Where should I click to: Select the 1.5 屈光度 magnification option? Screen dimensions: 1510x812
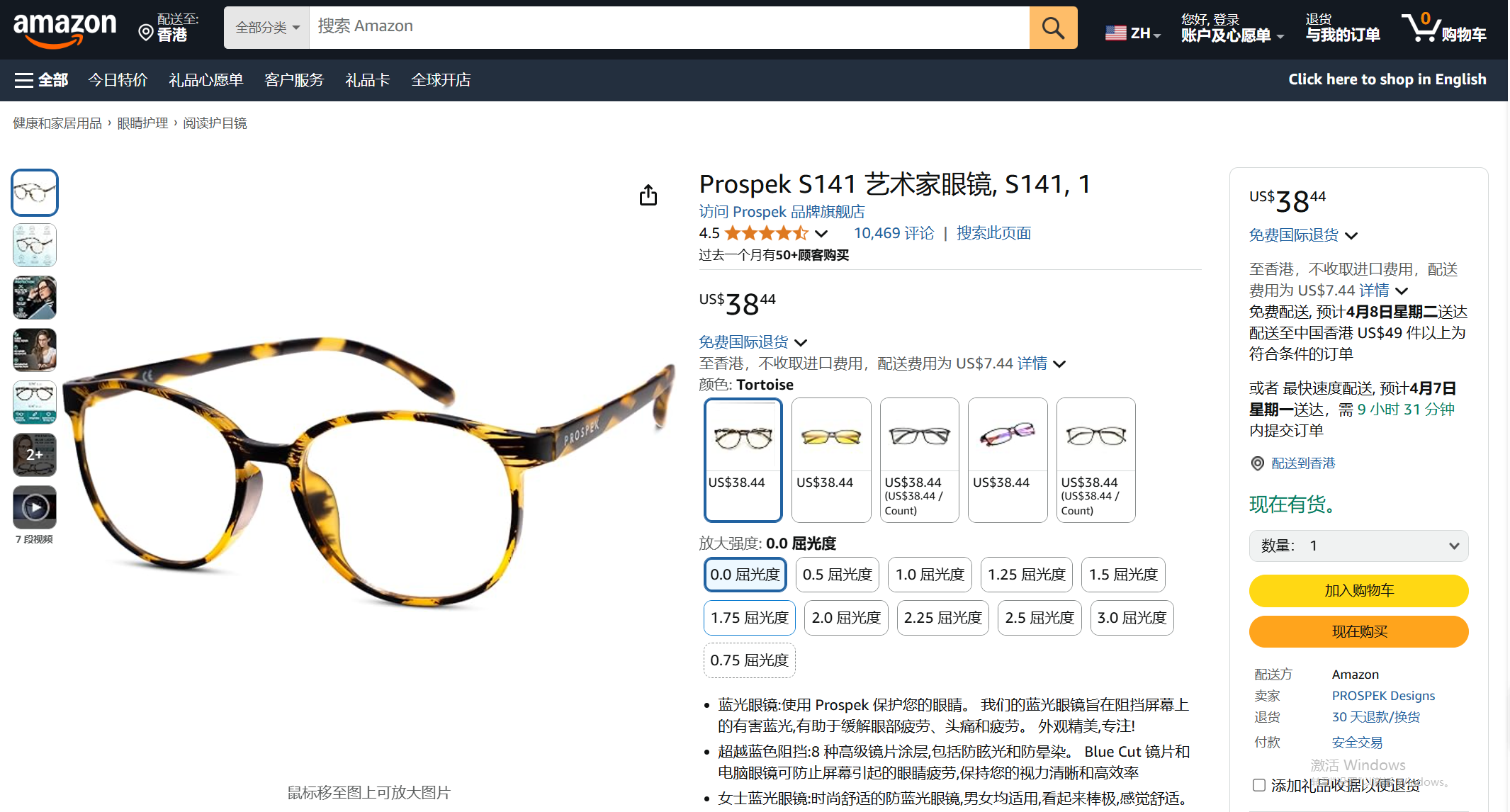[x=1123, y=575]
